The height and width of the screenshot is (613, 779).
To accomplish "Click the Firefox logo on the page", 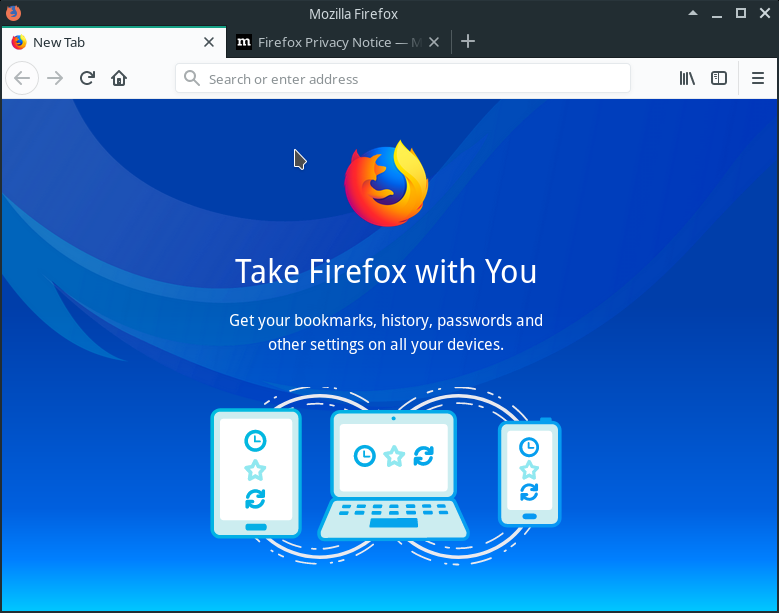I will point(387,183).
